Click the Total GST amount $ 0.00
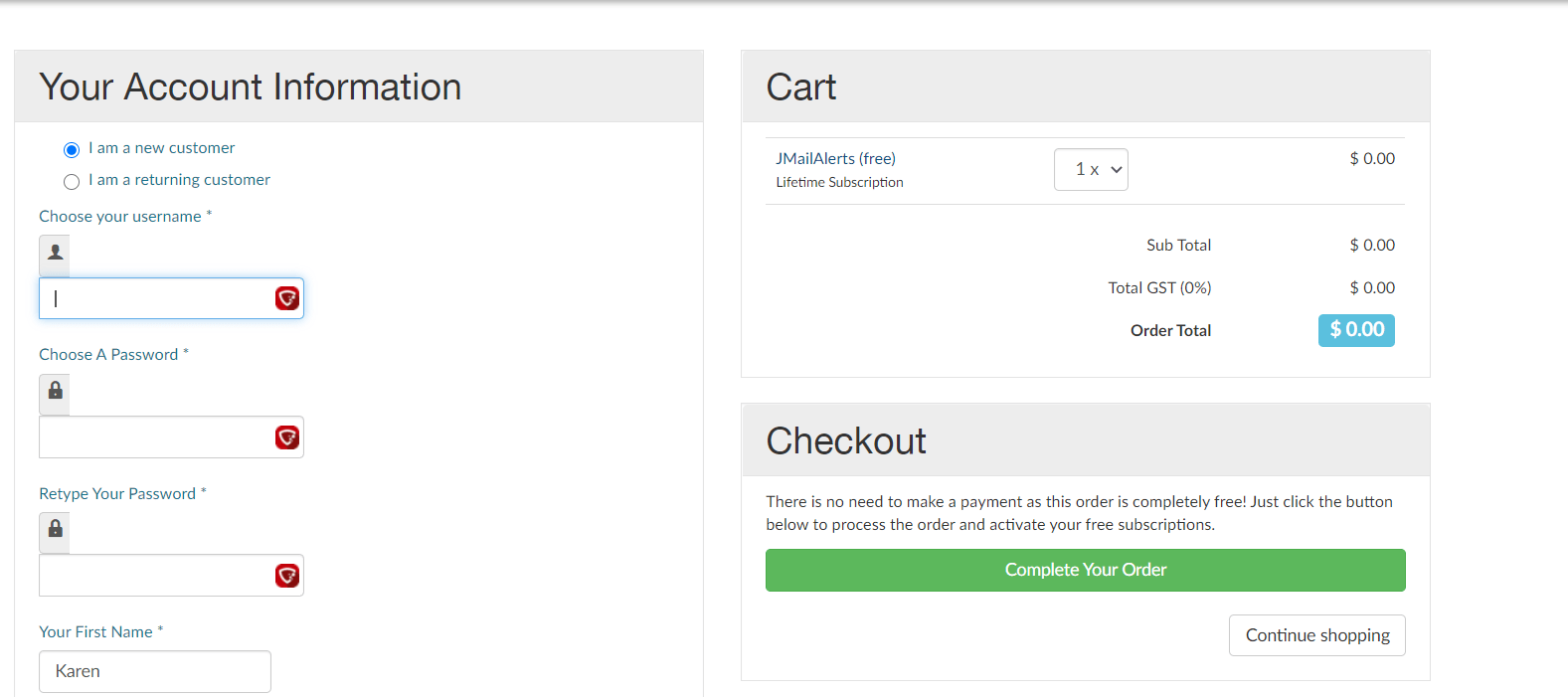 click(x=1372, y=288)
